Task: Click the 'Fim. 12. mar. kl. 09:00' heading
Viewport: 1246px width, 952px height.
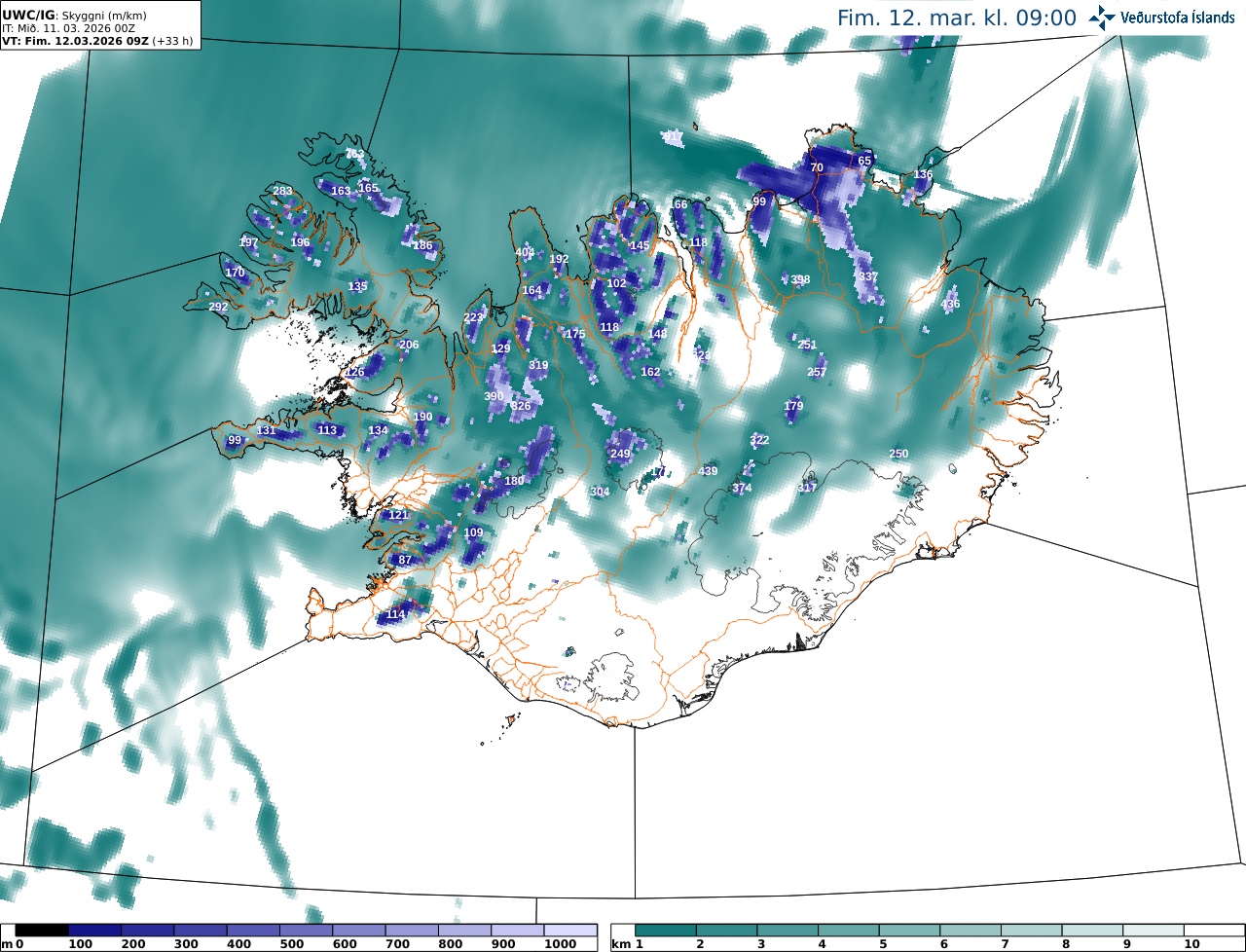Action: [957, 18]
